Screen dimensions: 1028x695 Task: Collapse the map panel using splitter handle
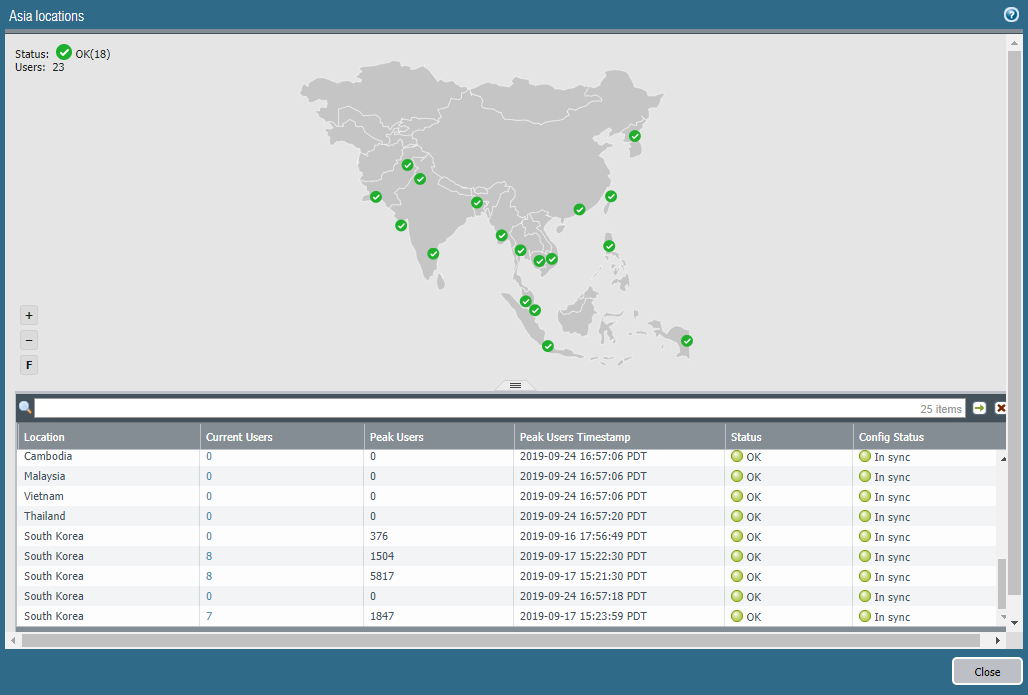click(x=515, y=385)
